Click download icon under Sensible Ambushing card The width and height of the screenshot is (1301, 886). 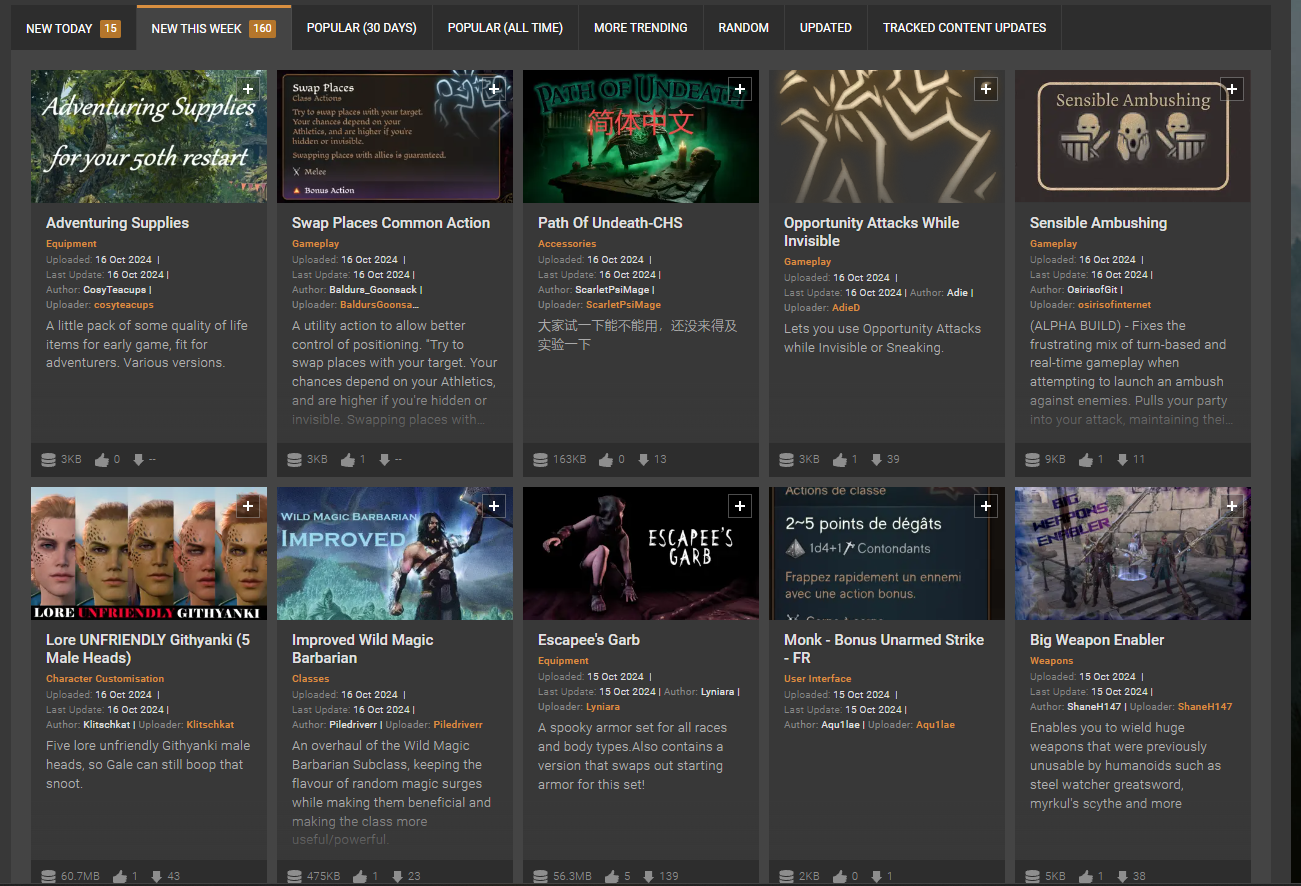(1122, 460)
